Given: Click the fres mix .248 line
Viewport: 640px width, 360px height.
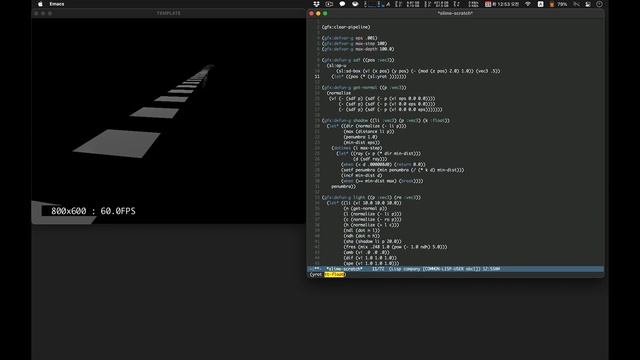Looking at the screenshot, I should pyautogui.click(x=396, y=247).
